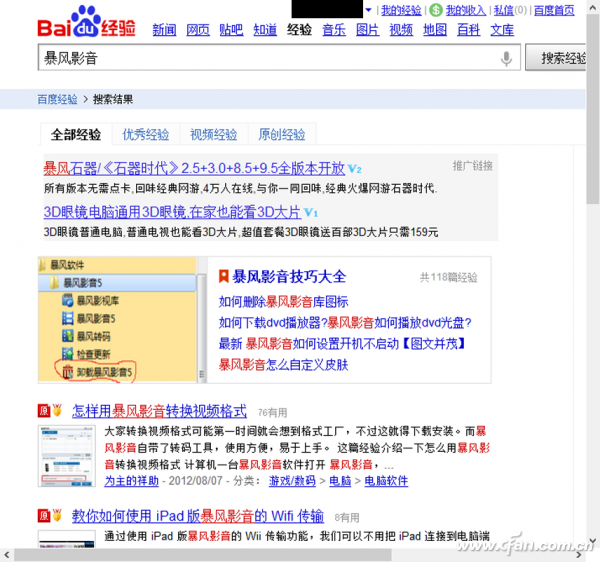Image resolution: width=600 pixels, height=562 pixels.
Task: Switch to the 音乐 navigation item
Action: coord(334,30)
